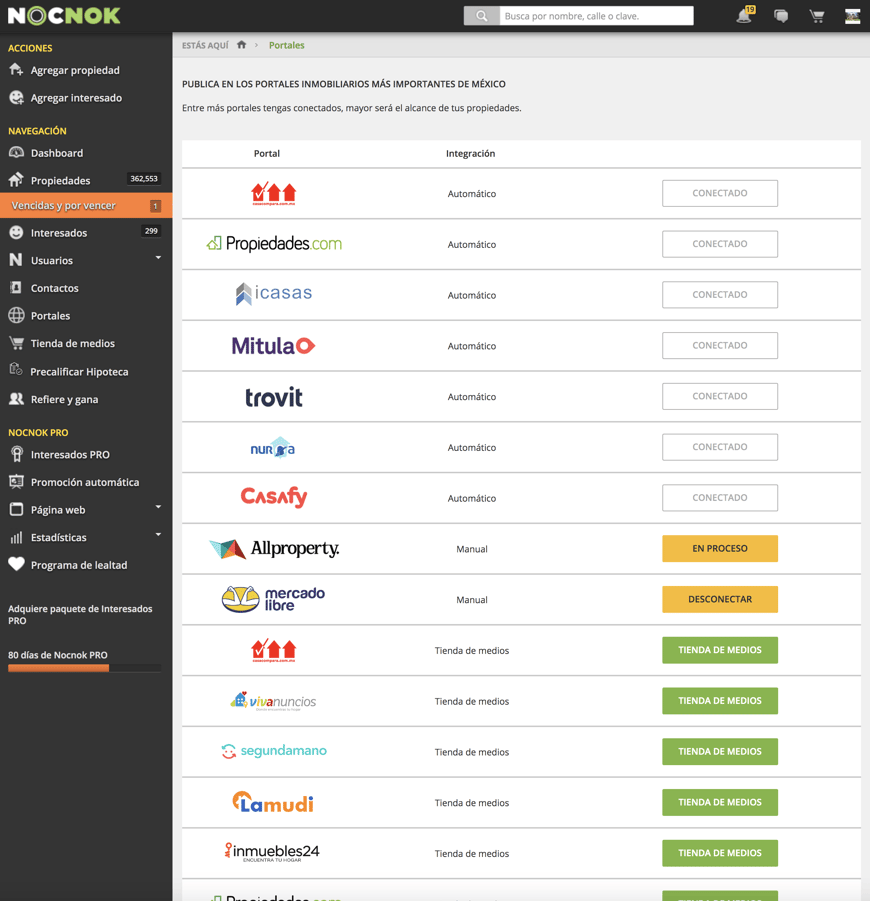The width and height of the screenshot is (870, 901).
Task: Click the Refiere y gana people icon
Action: [16, 399]
